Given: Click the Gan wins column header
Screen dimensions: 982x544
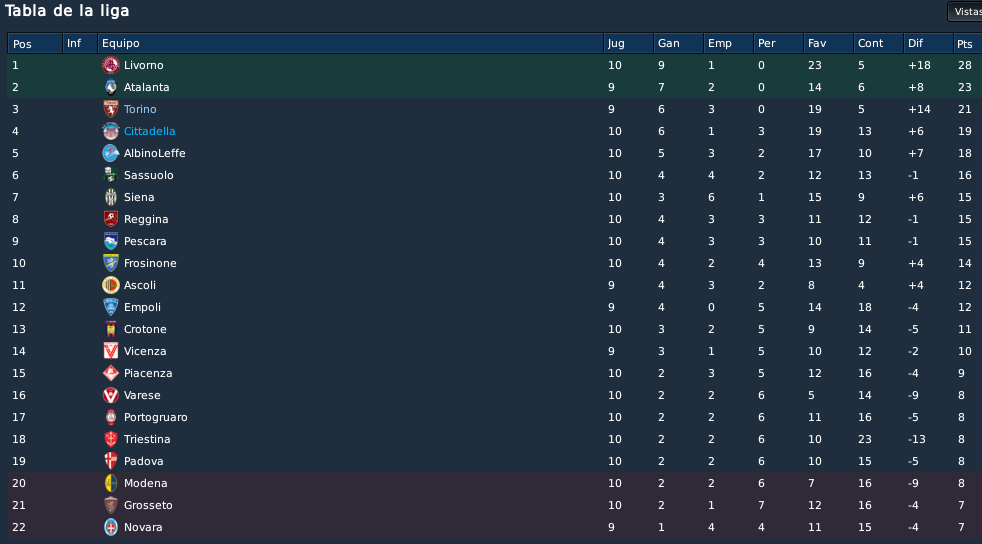Looking at the screenshot, I should (x=678, y=43).
